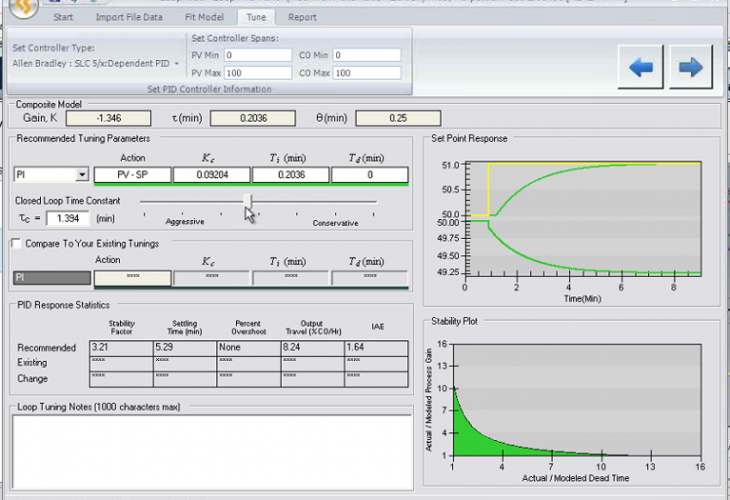The image size is (730, 500).
Task: Click the existing tunings Ti field
Action: tap(291, 278)
